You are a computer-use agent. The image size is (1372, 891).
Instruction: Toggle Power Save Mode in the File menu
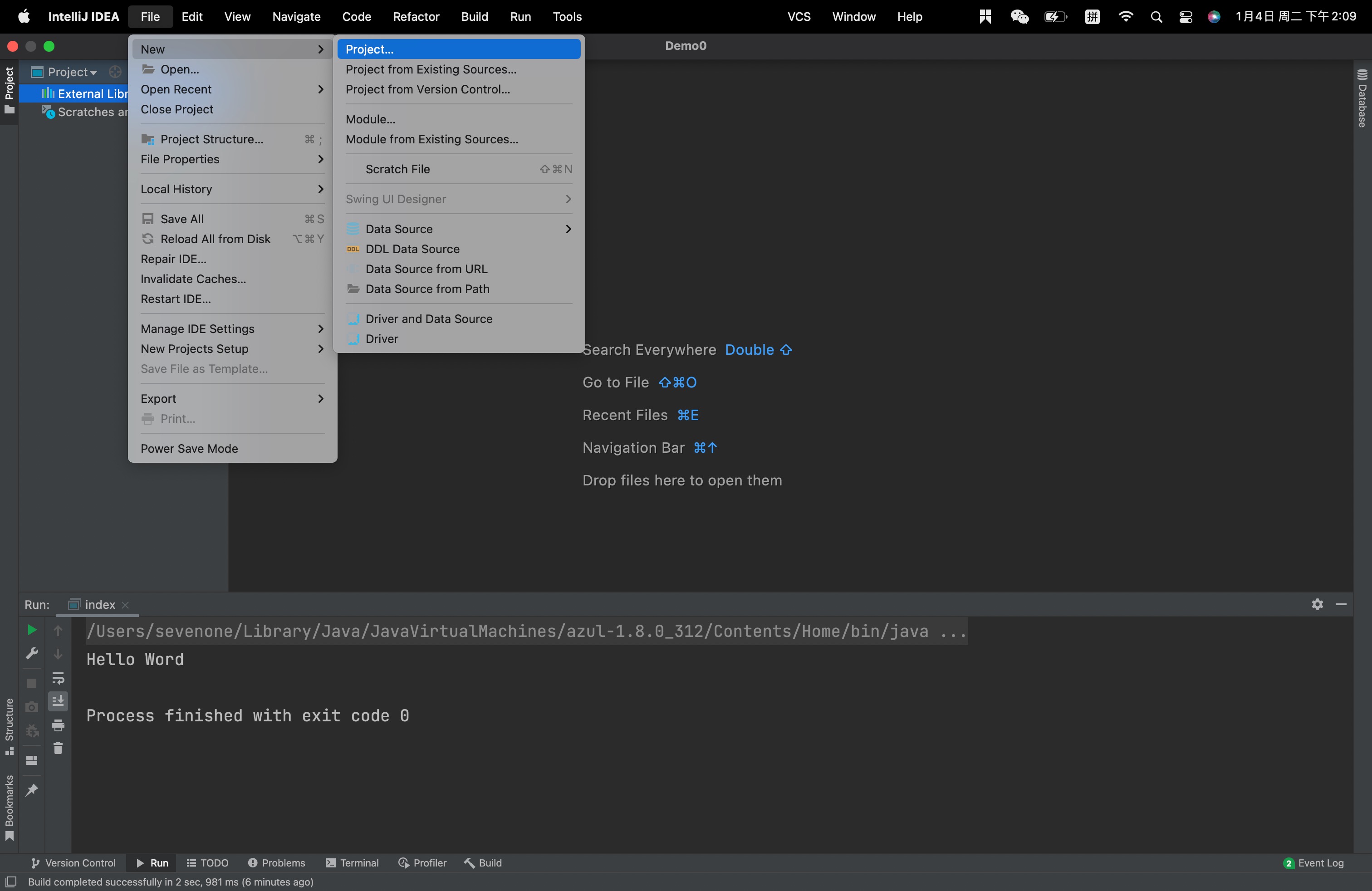point(189,448)
